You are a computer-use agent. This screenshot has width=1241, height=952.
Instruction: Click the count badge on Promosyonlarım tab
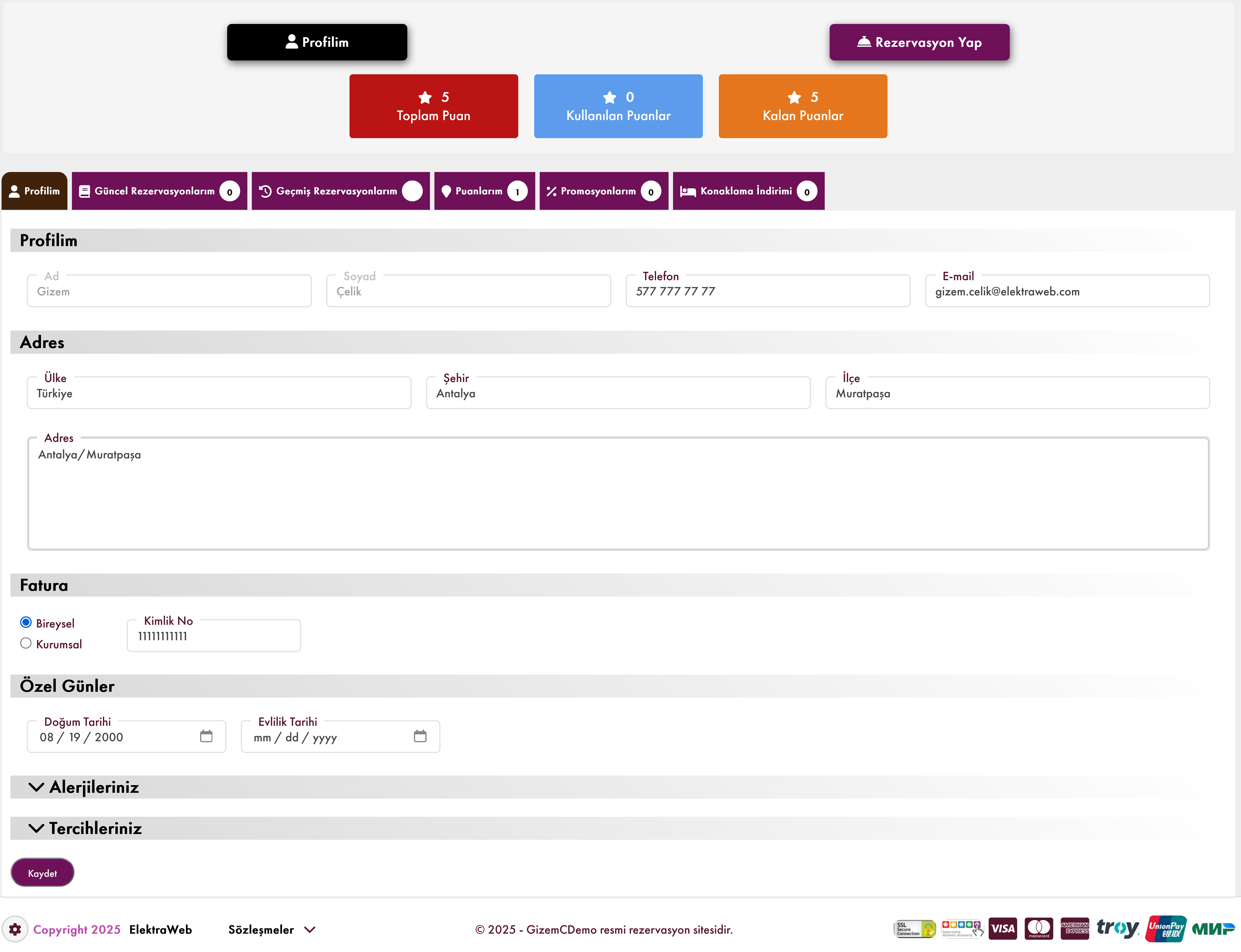point(651,191)
